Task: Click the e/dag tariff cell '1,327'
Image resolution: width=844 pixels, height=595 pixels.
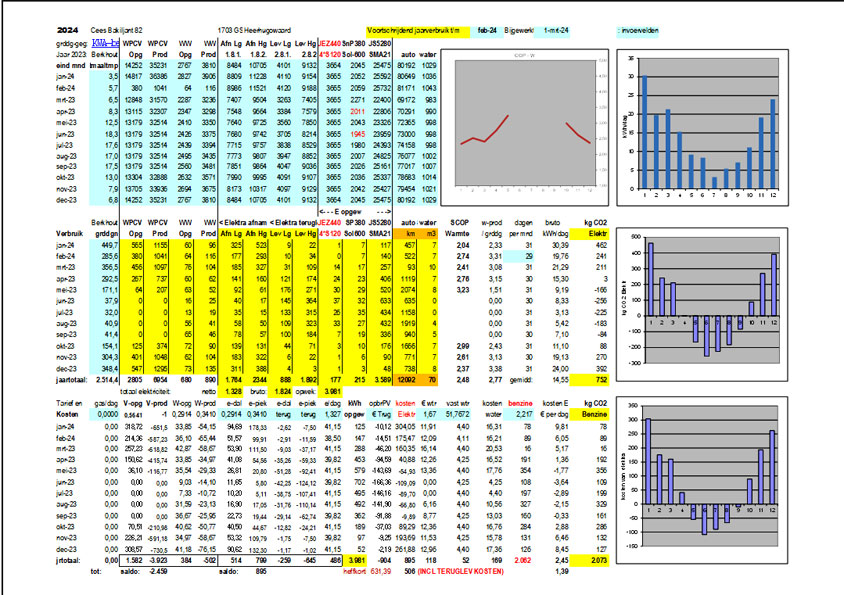Action: (332, 414)
